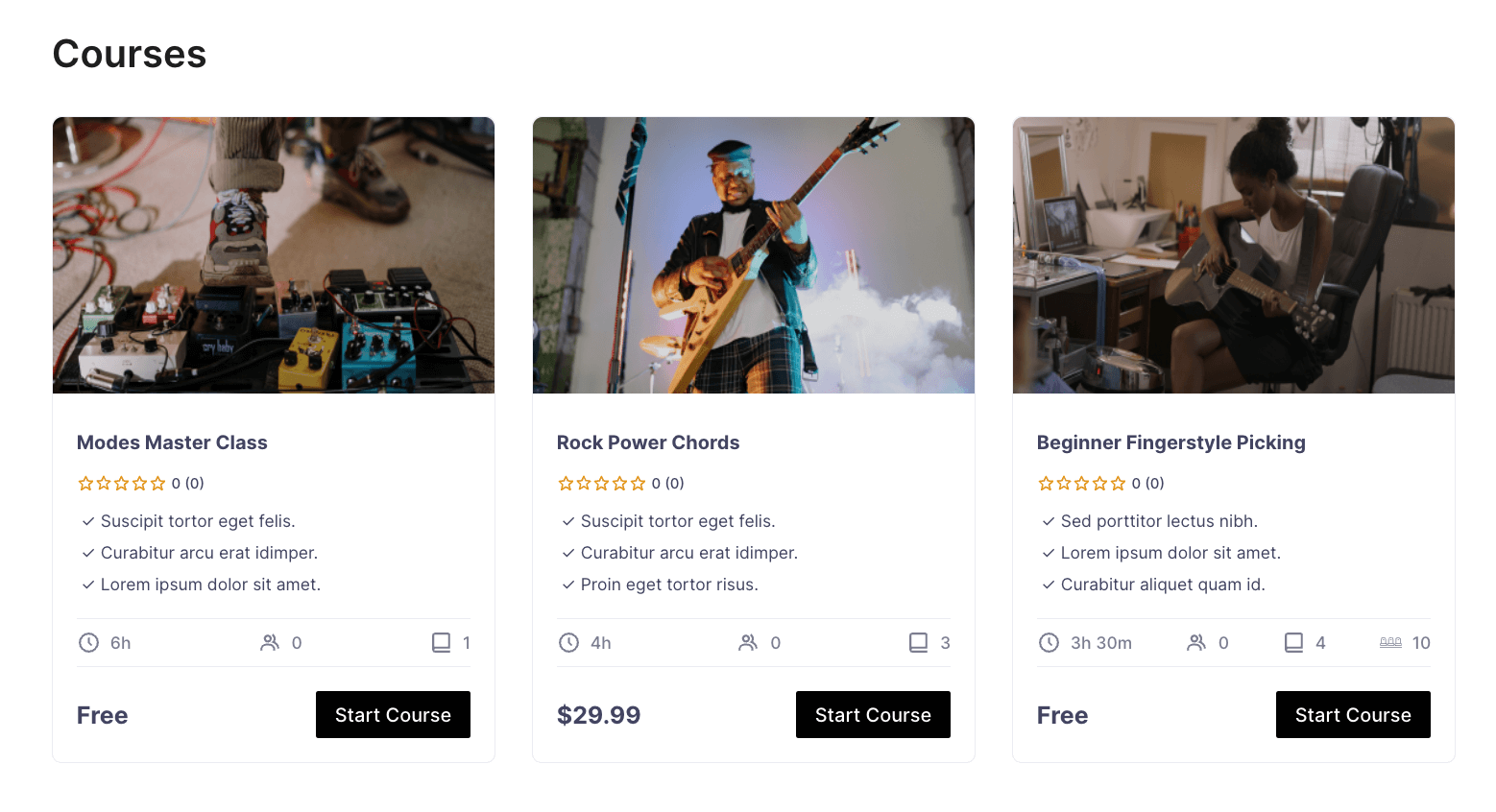Open the Rock Power Chords course title

(648, 442)
